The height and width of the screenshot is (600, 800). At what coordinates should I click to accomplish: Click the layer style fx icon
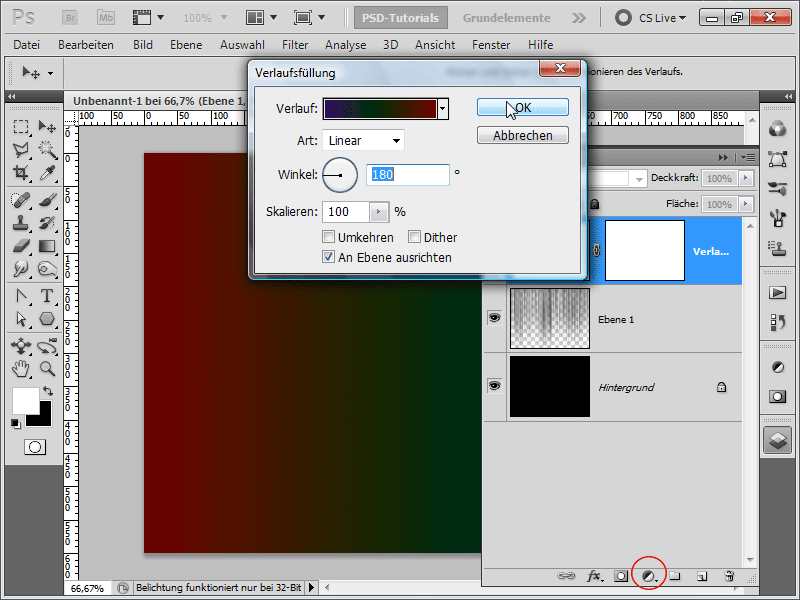click(x=594, y=576)
